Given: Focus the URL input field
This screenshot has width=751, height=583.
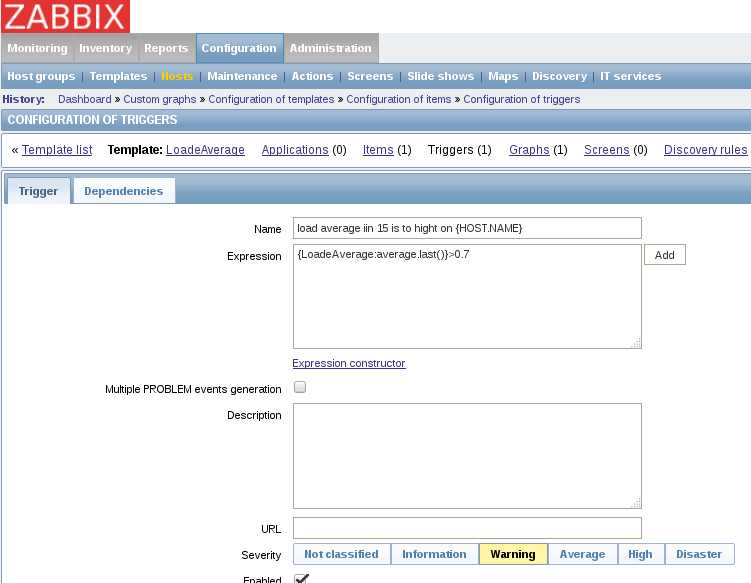Looking at the screenshot, I should [x=467, y=528].
